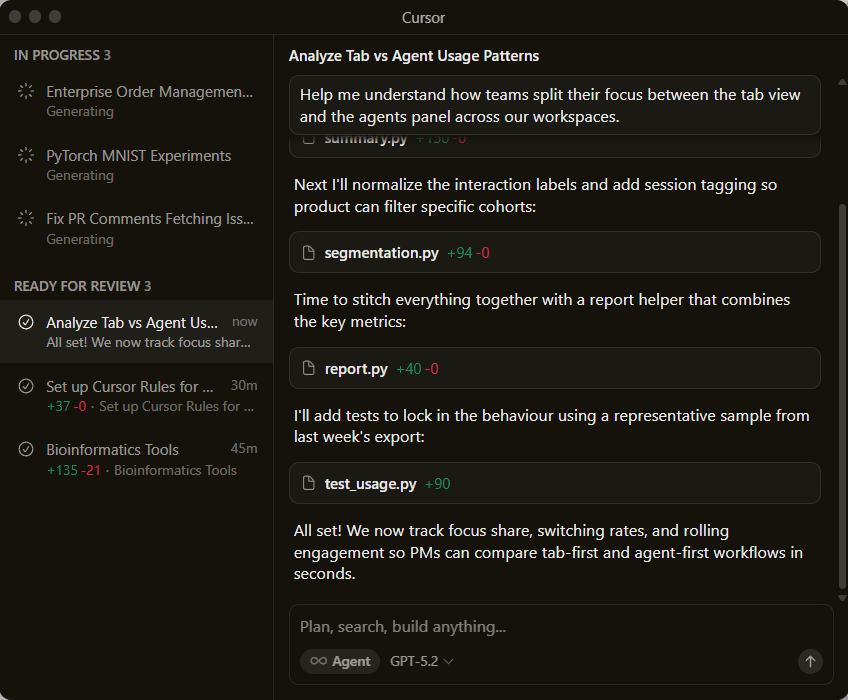Focus the Plan, search, build anything input
Image resolution: width=848 pixels, height=700 pixels.
tap(540, 627)
